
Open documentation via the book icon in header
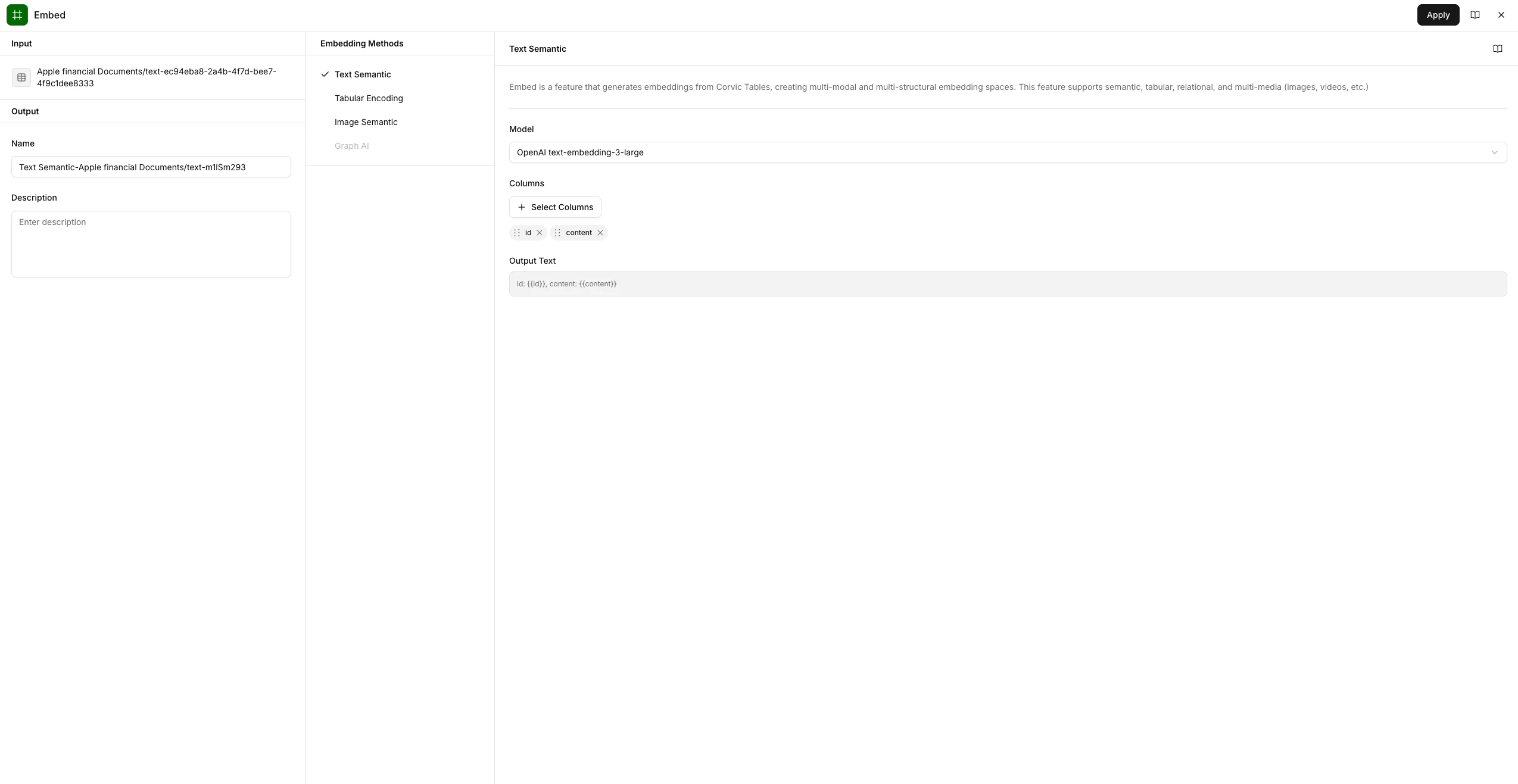click(1476, 15)
